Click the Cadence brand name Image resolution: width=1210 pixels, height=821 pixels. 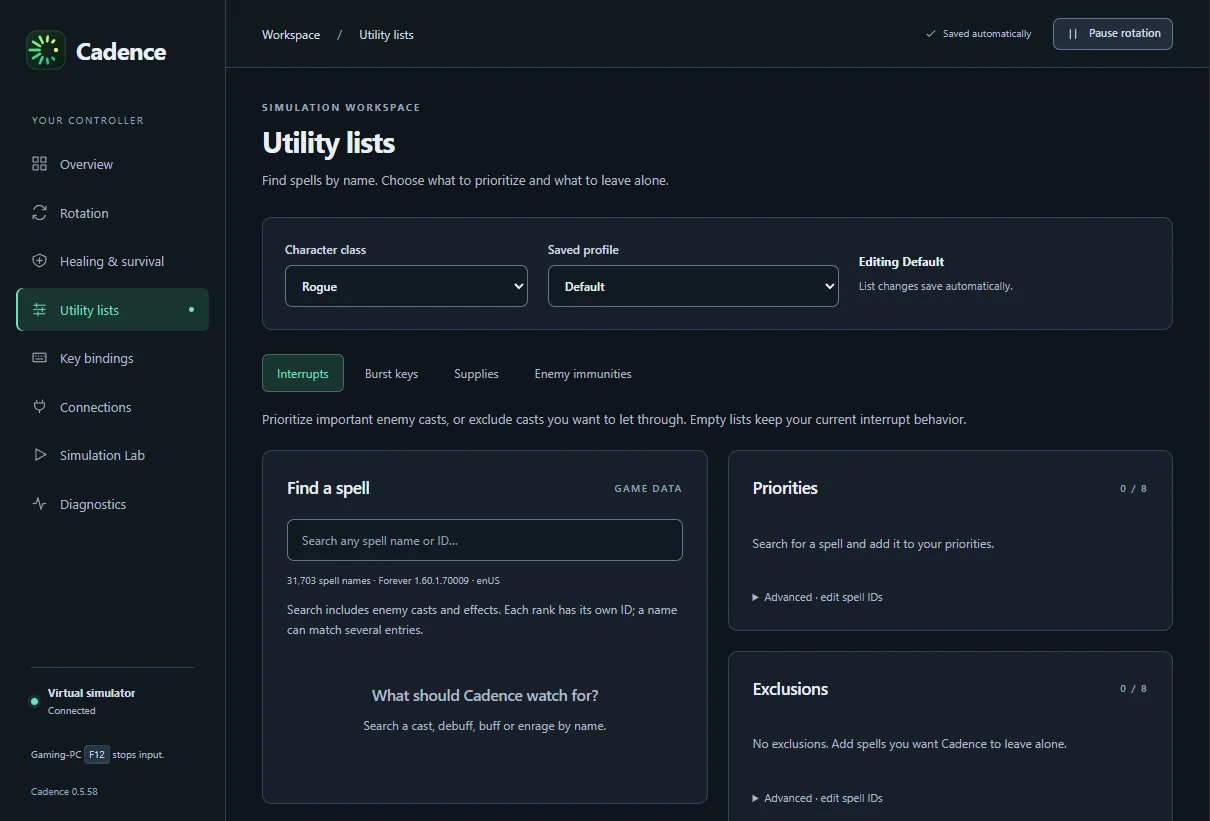121,51
